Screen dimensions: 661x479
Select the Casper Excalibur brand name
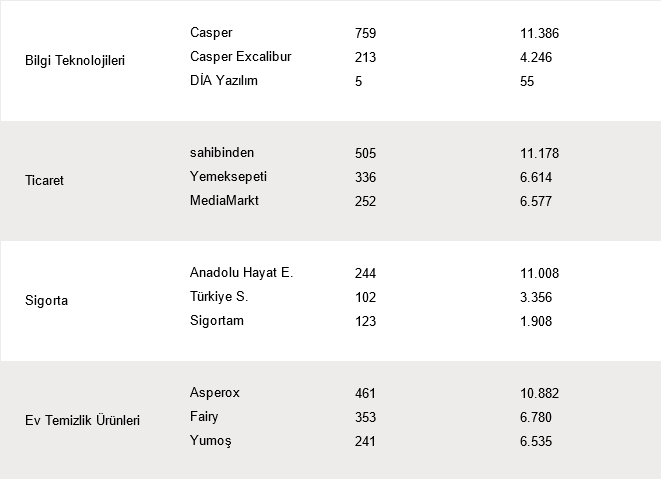[x=241, y=57]
